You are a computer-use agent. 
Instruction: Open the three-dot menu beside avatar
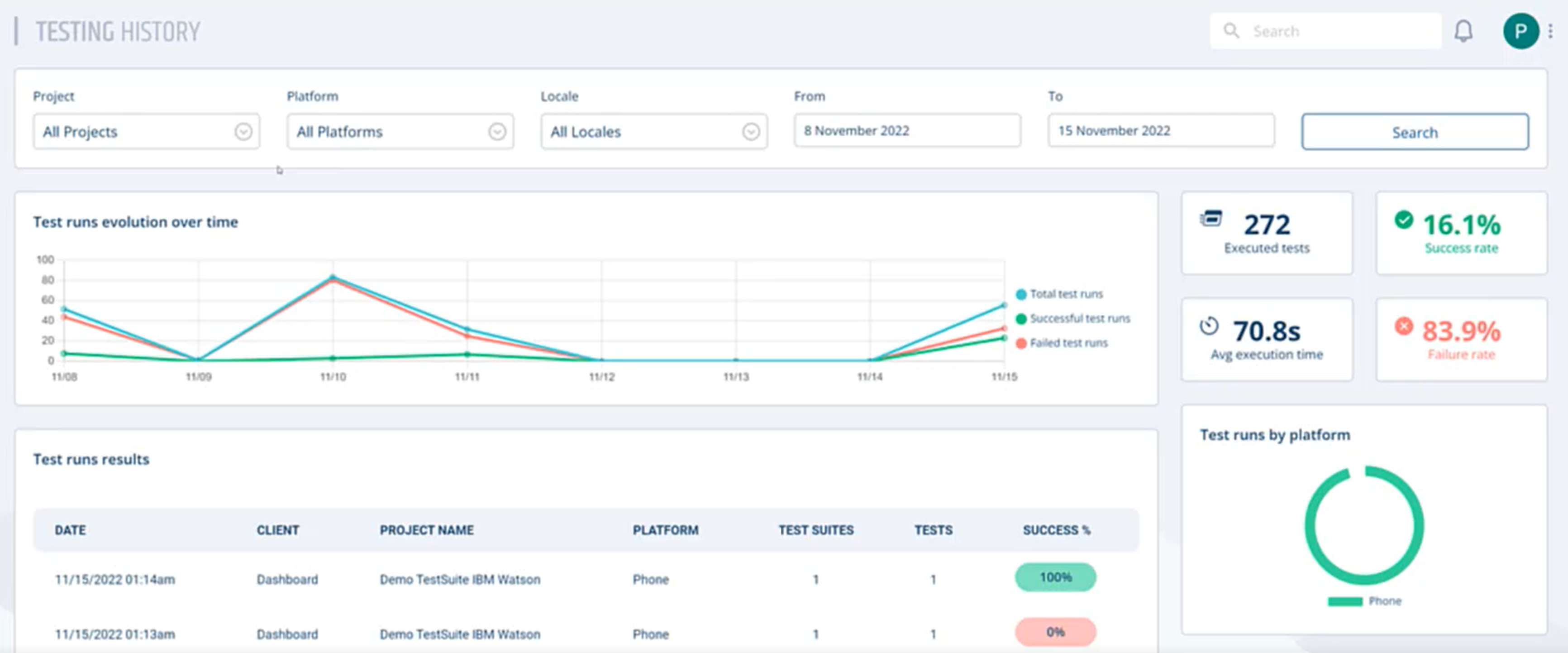[x=1550, y=31]
